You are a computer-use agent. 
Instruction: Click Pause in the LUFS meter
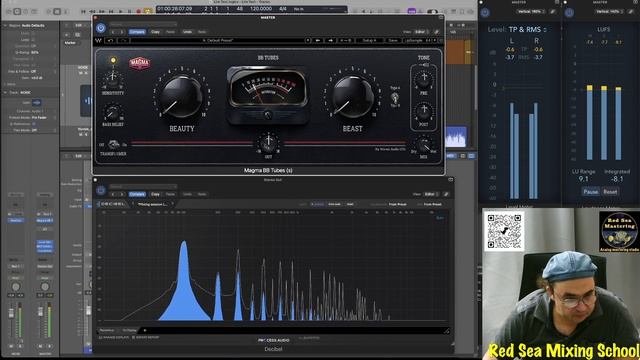click(591, 191)
